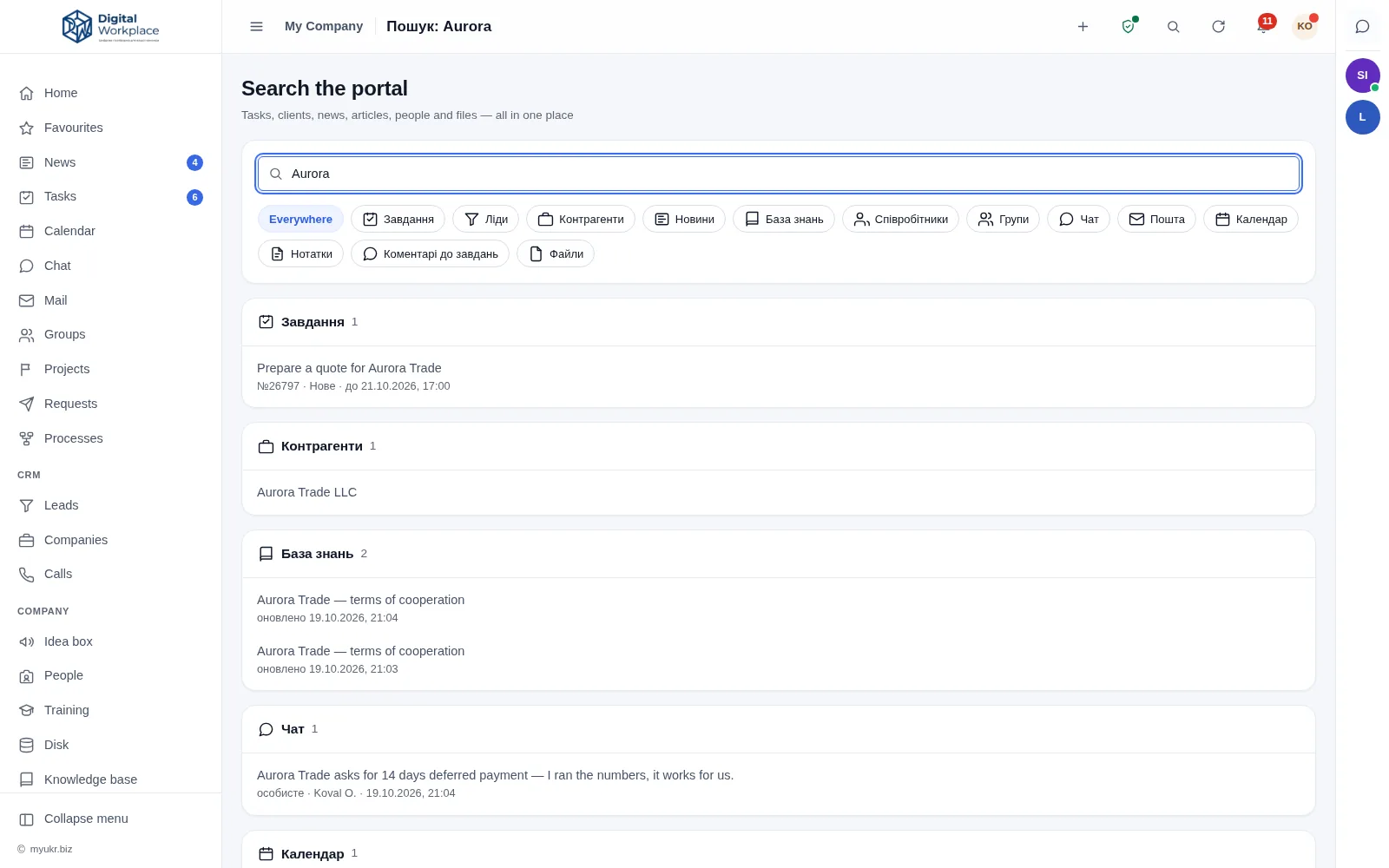Image resolution: width=1389 pixels, height=868 pixels.
Task: Open Tasks in the sidebar
Action: (110, 196)
